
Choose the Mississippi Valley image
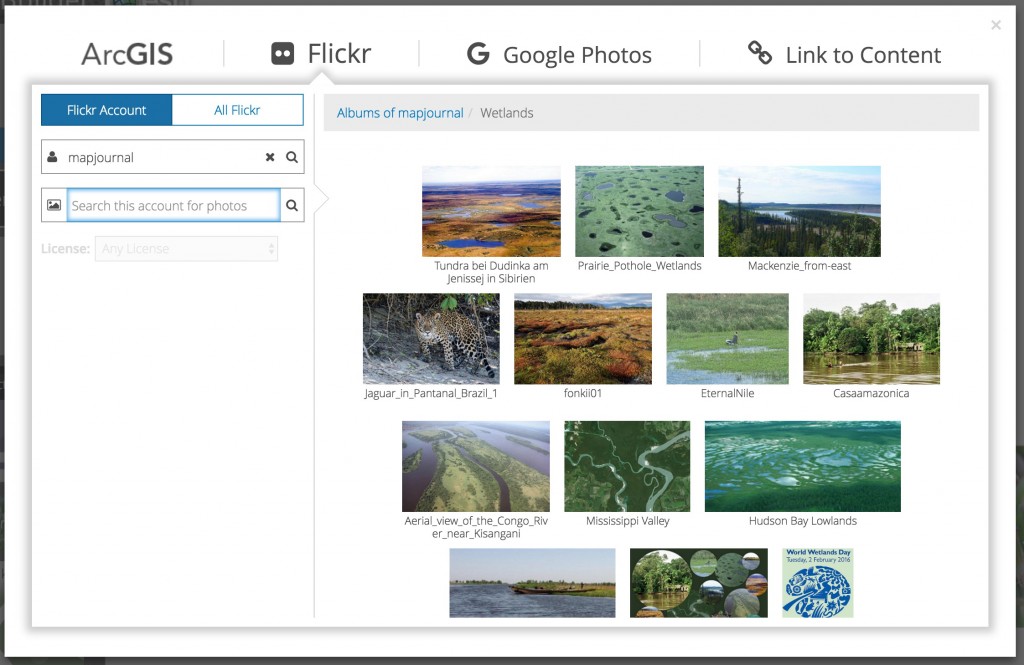tap(627, 466)
